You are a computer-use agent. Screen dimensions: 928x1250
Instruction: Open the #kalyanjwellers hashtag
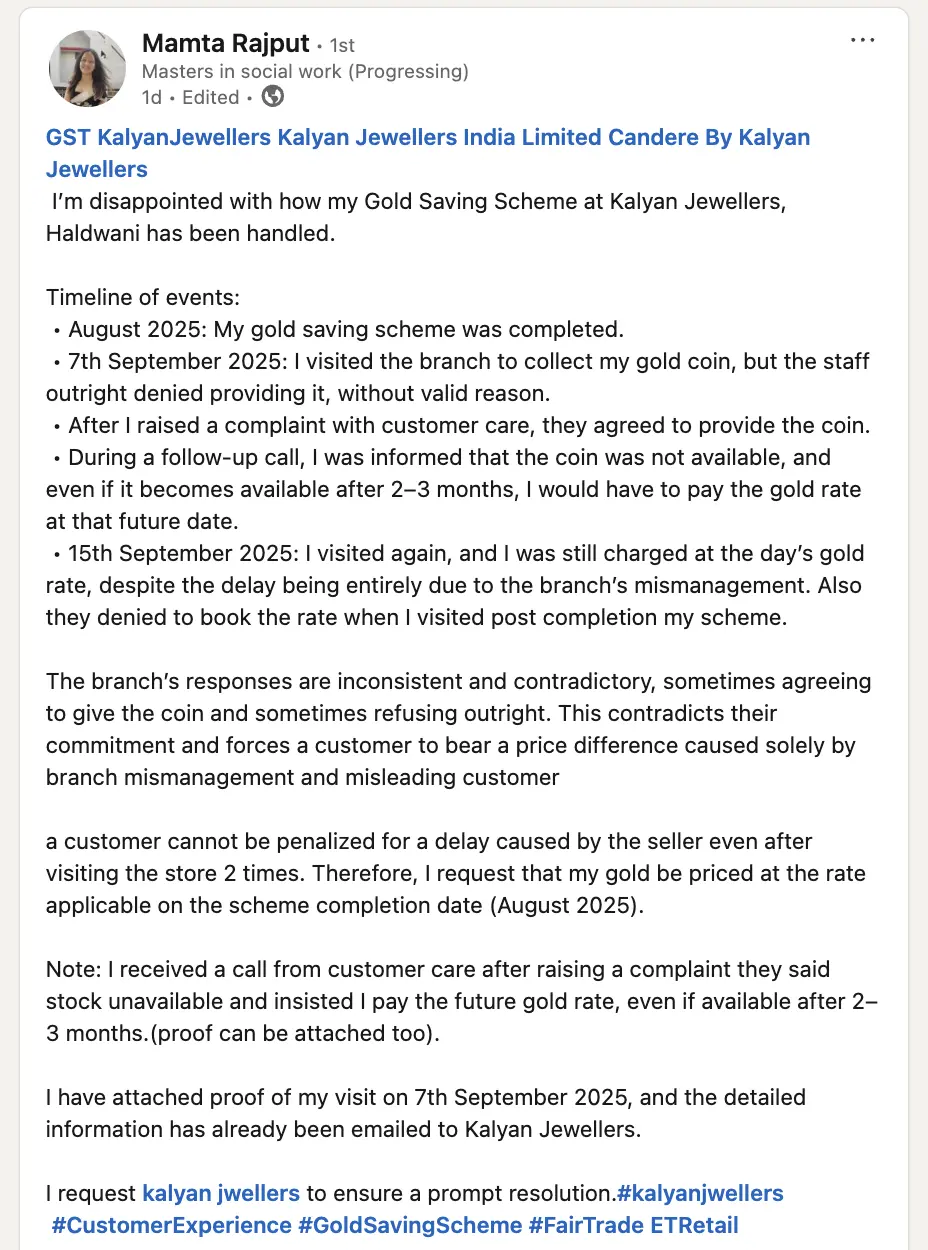[700, 1193]
